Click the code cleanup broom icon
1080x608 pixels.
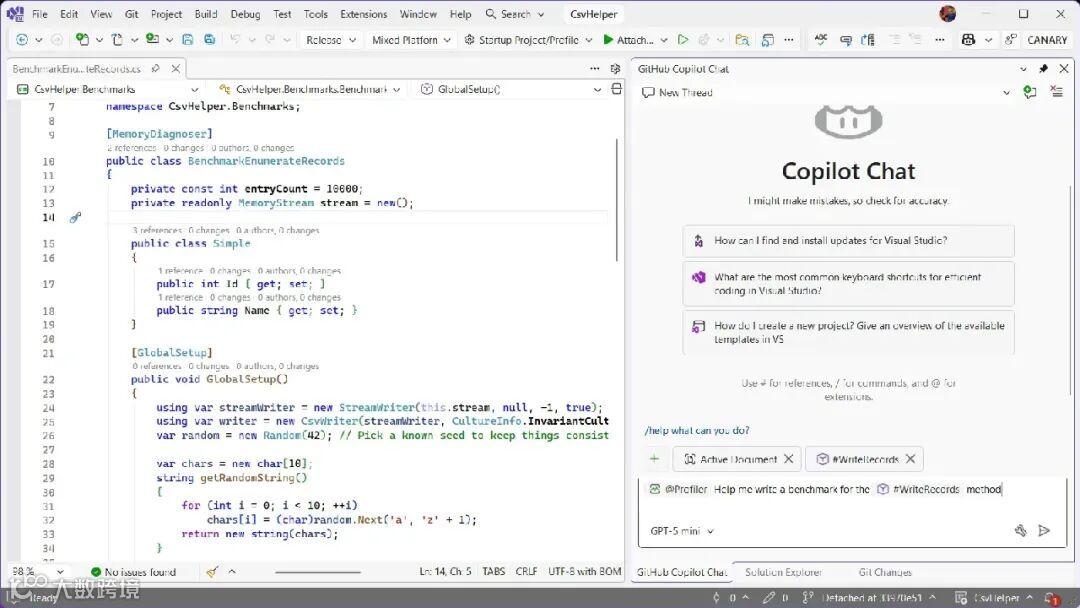point(212,572)
